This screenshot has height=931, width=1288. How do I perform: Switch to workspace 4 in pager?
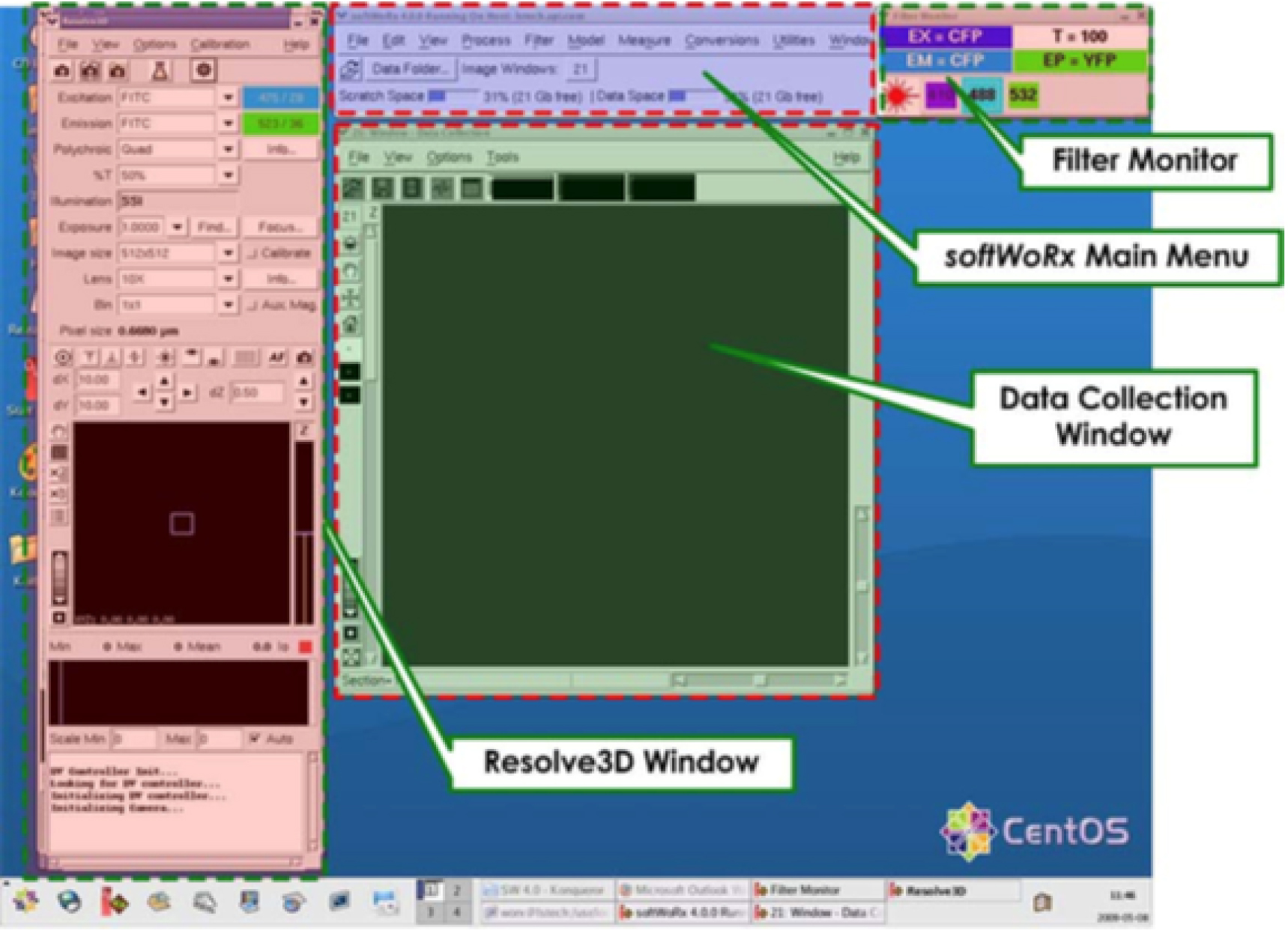click(x=456, y=912)
